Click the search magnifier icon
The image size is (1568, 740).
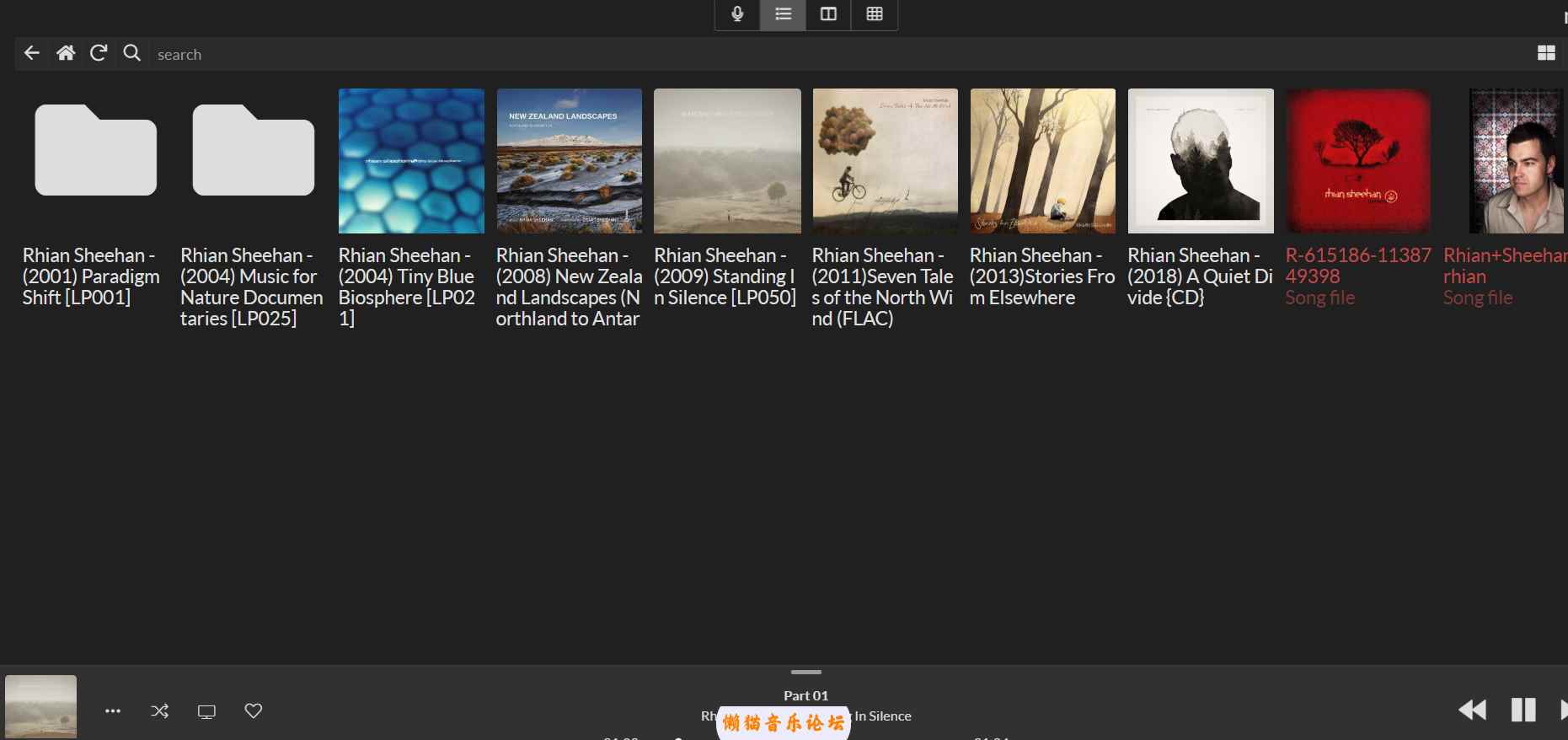pyautogui.click(x=131, y=53)
